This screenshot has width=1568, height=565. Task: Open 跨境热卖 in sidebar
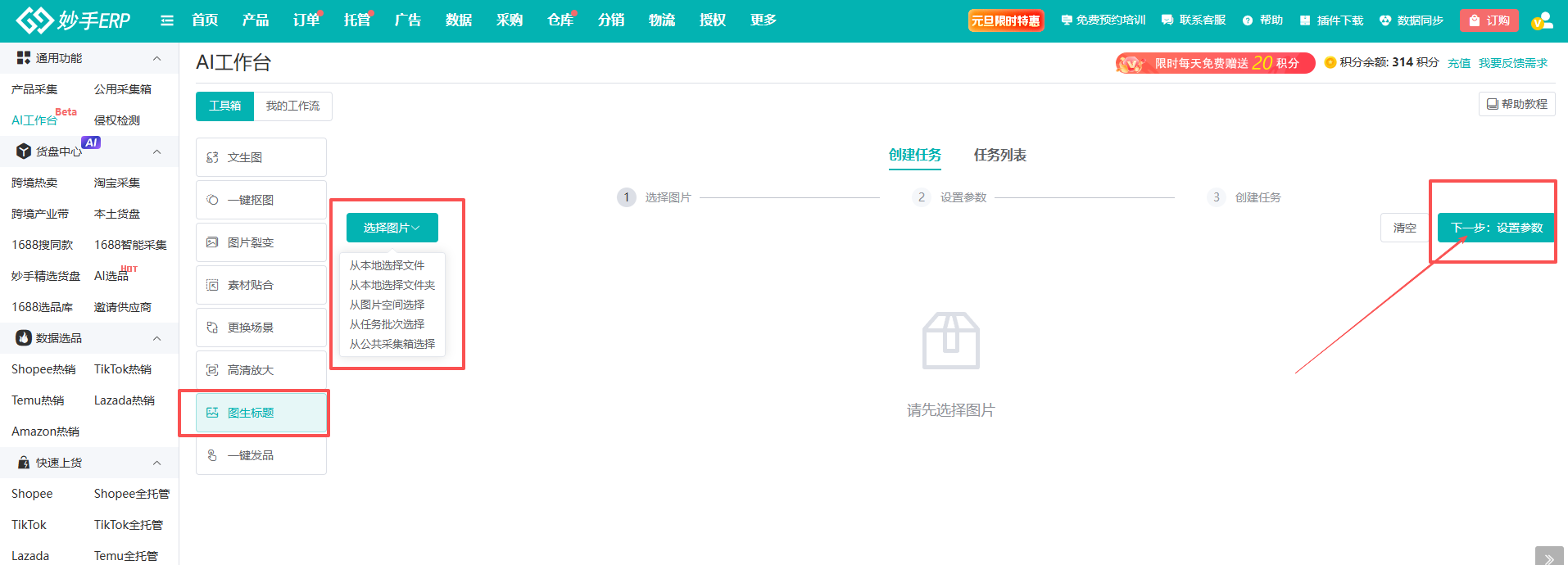(x=34, y=183)
